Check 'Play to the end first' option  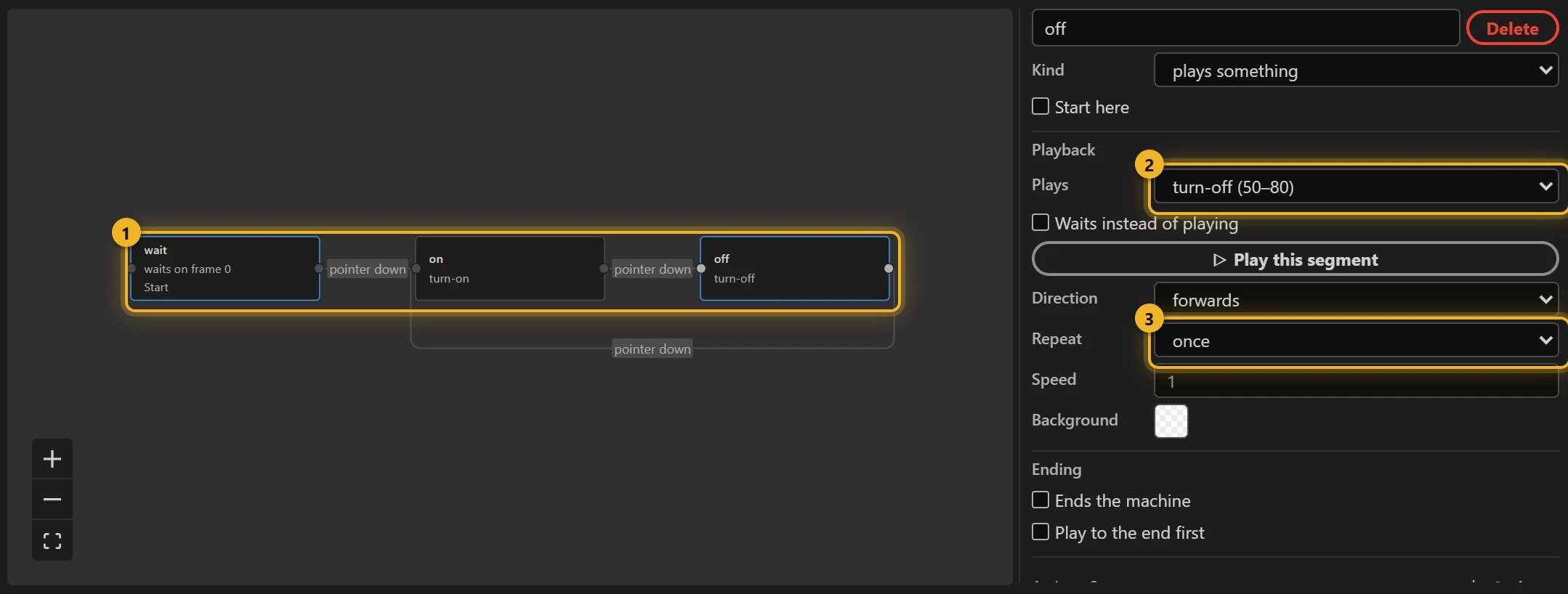pyautogui.click(x=1040, y=532)
